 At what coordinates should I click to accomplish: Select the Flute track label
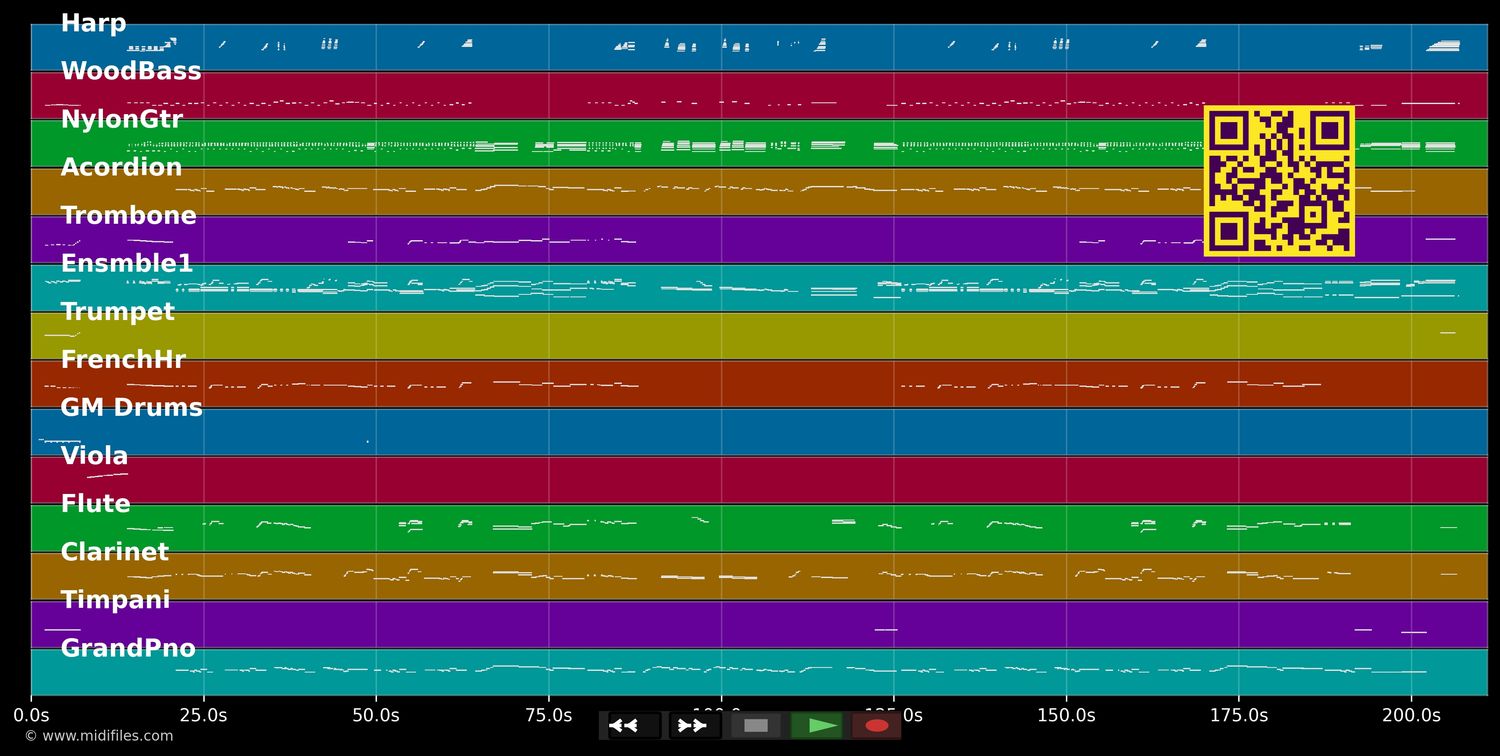pos(95,503)
